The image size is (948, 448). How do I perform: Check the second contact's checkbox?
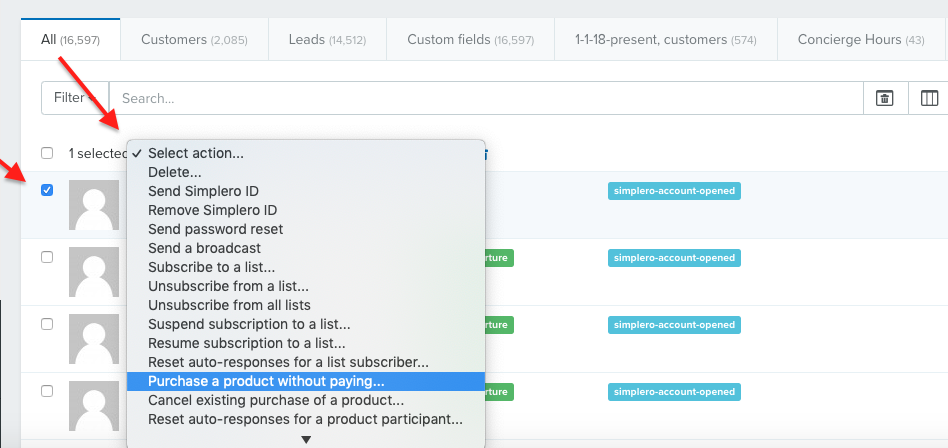pyautogui.click(x=47, y=257)
